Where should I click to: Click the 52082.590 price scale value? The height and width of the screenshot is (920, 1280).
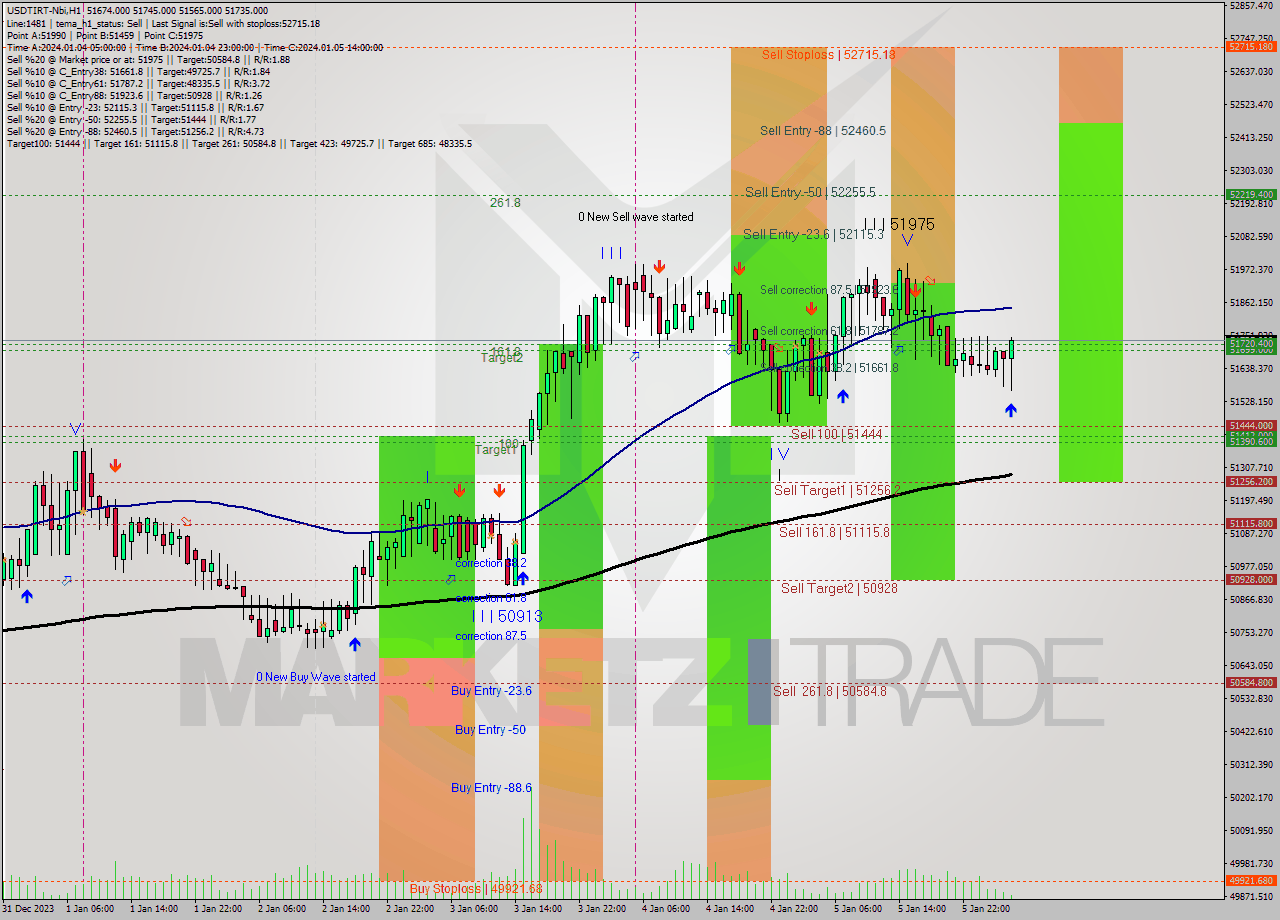coord(1251,236)
